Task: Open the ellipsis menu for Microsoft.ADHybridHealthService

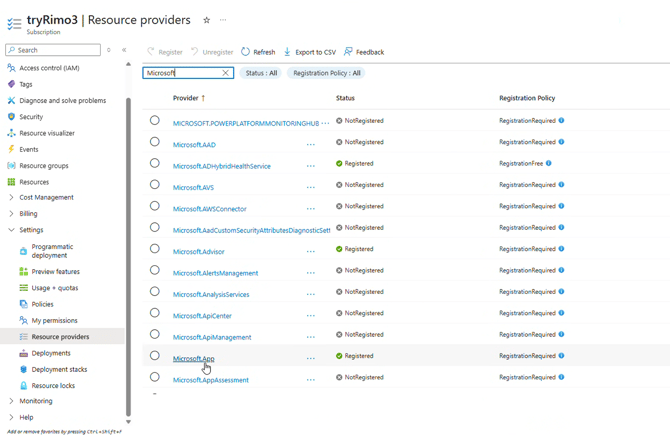Action: click(x=311, y=166)
